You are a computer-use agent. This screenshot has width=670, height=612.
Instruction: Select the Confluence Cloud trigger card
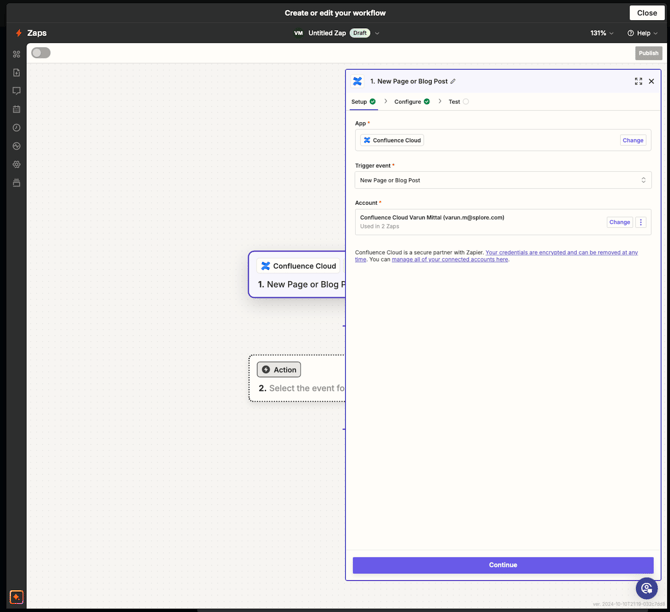(297, 274)
